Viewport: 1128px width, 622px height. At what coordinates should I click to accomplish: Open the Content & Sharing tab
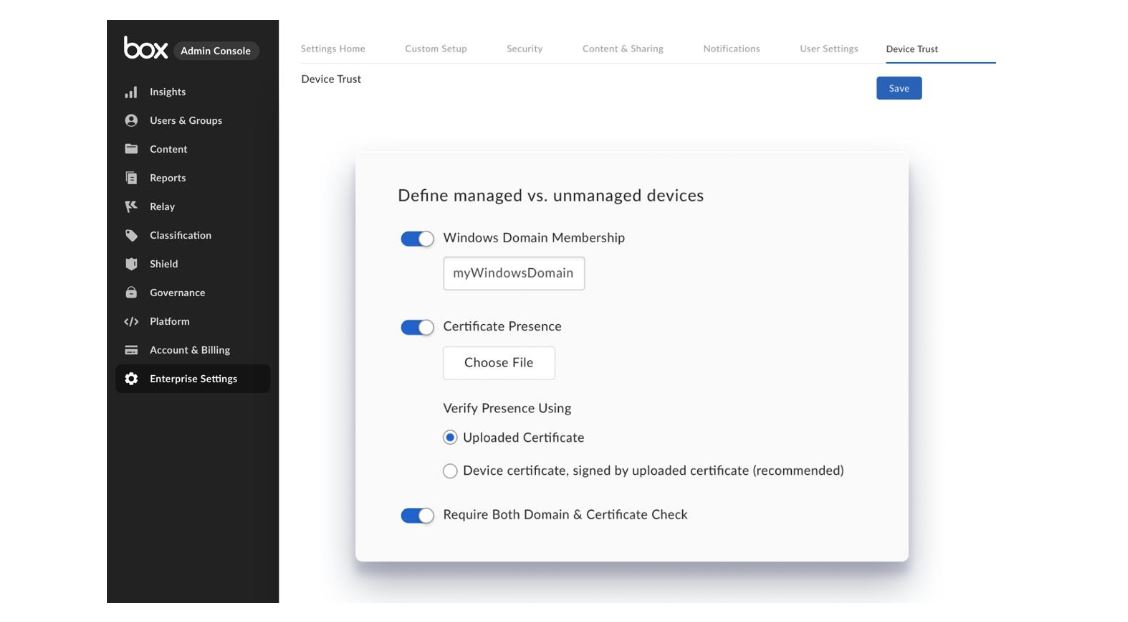(623, 49)
